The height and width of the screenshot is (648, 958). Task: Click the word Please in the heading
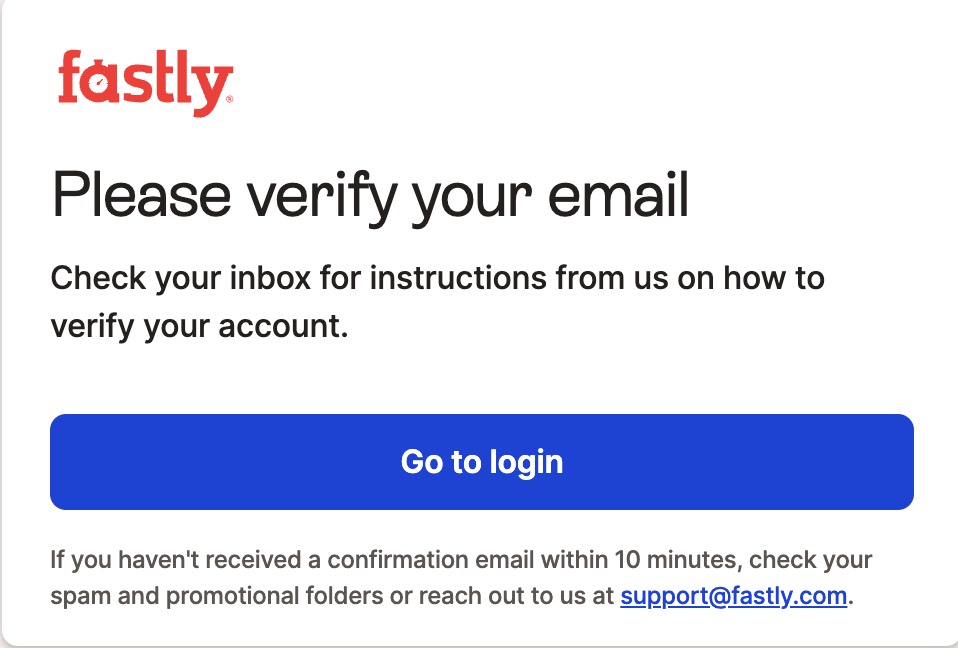(128, 195)
